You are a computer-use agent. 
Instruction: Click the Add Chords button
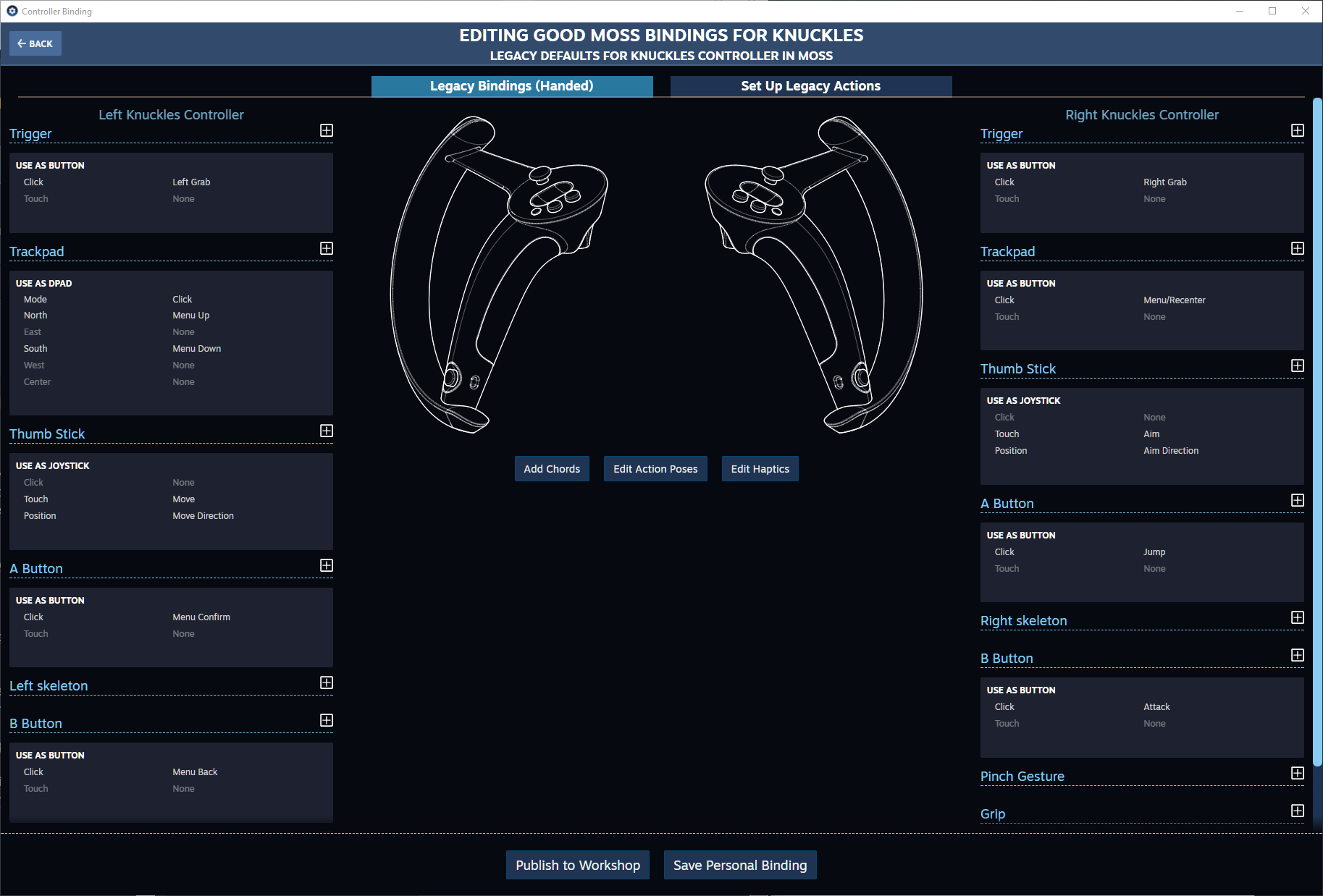click(552, 469)
